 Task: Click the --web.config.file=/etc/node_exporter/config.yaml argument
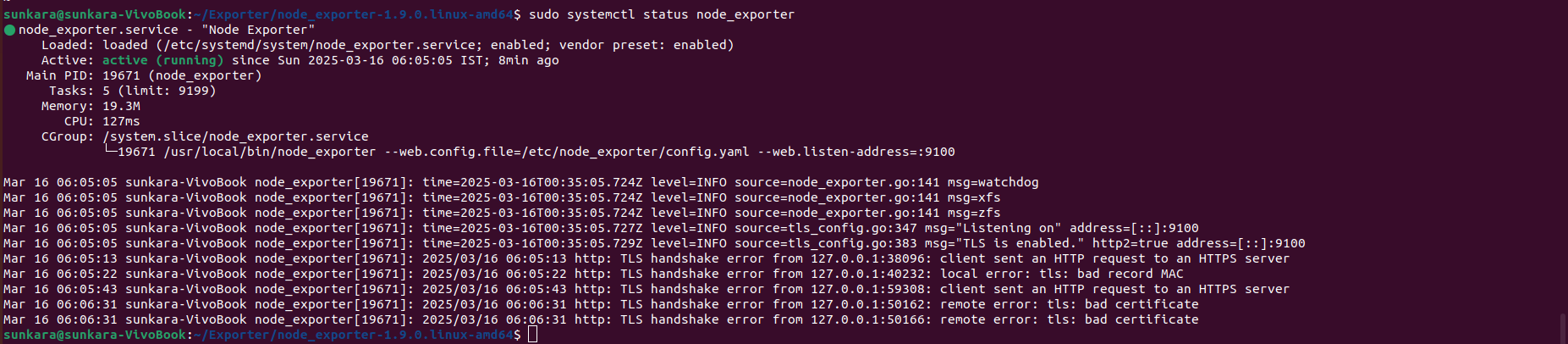567,152
